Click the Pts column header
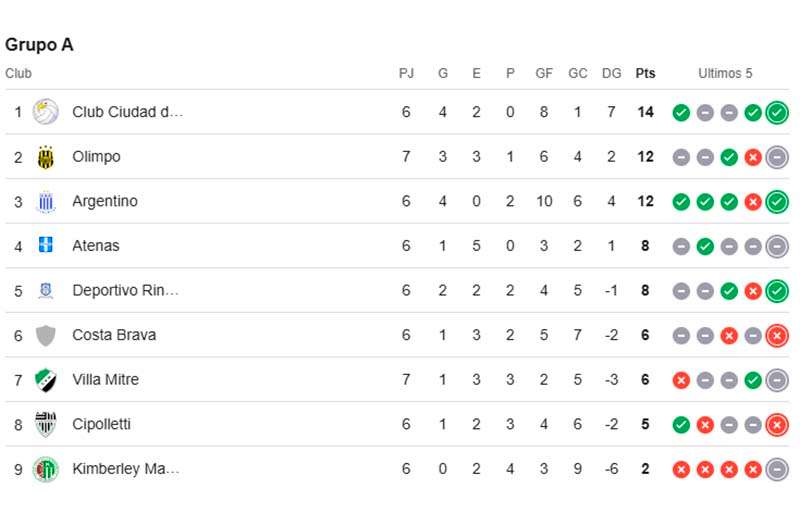 645,73
